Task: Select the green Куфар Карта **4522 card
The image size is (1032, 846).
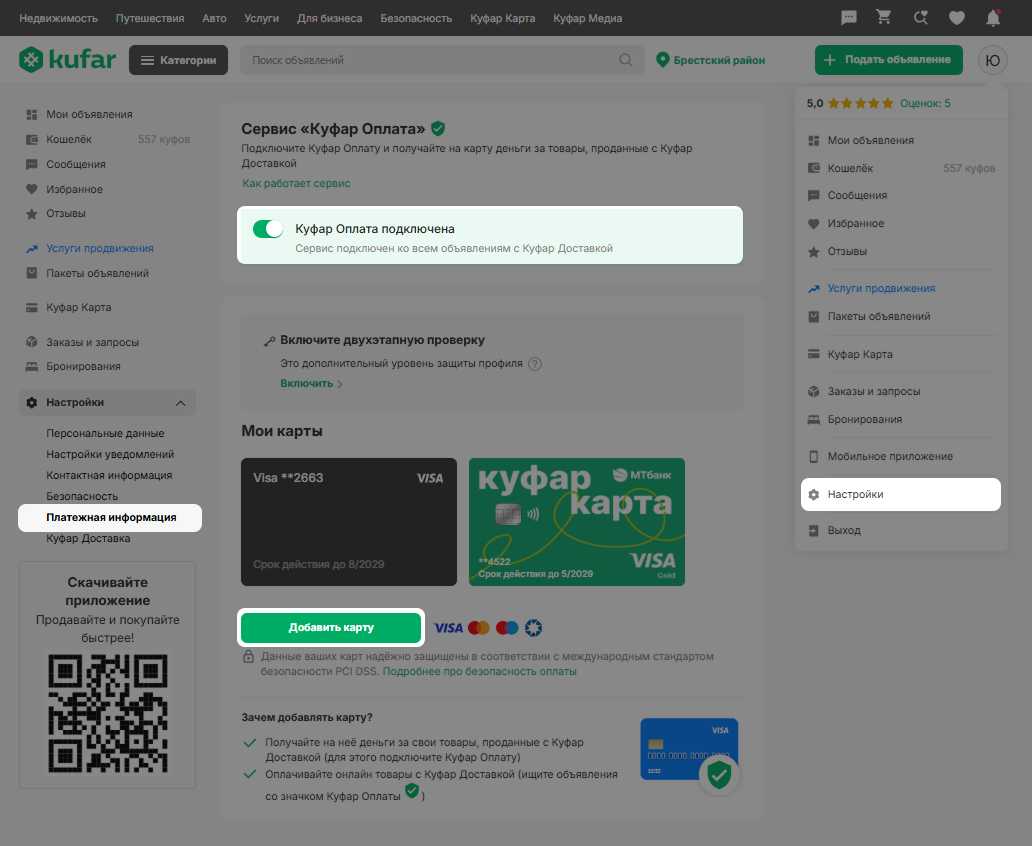Action: click(577, 522)
